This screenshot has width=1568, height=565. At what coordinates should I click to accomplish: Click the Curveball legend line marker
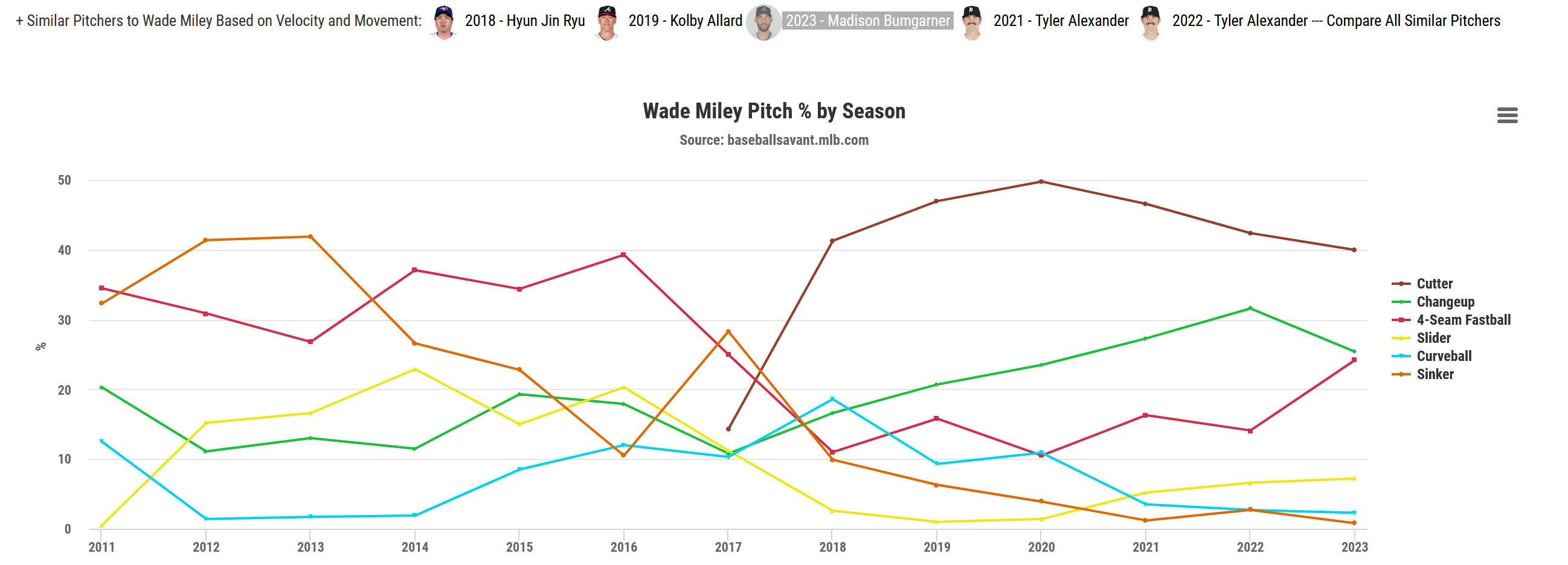coord(1401,356)
